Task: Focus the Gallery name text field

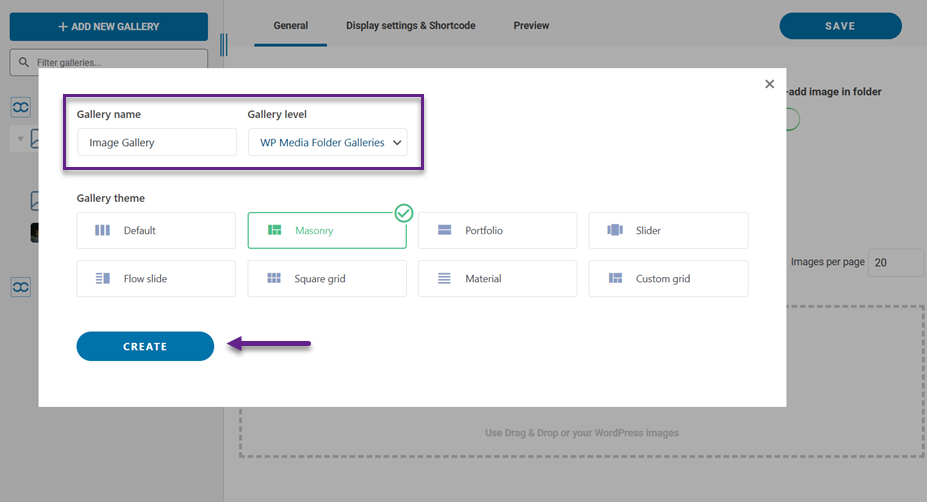Action: [x=156, y=143]
